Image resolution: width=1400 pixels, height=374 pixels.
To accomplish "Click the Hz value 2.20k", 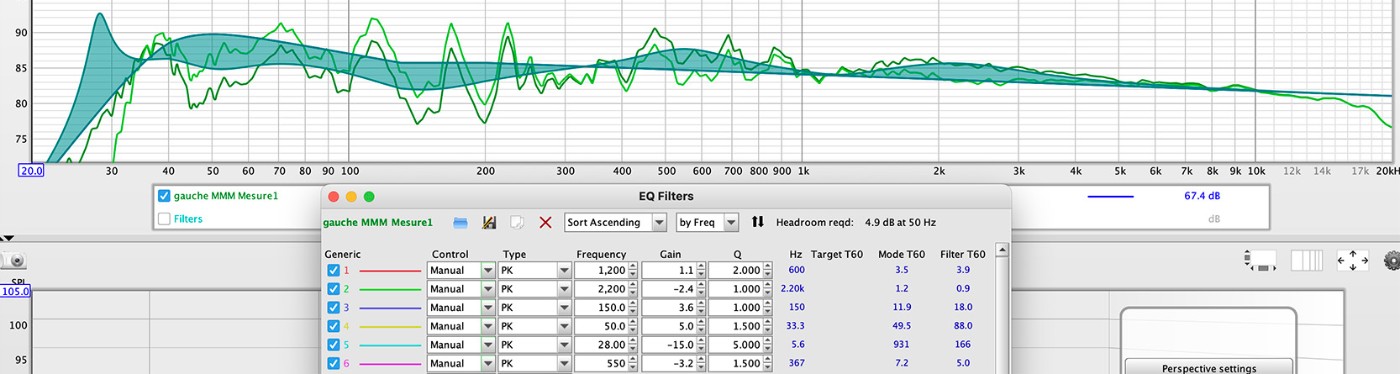I will (791, 289).
